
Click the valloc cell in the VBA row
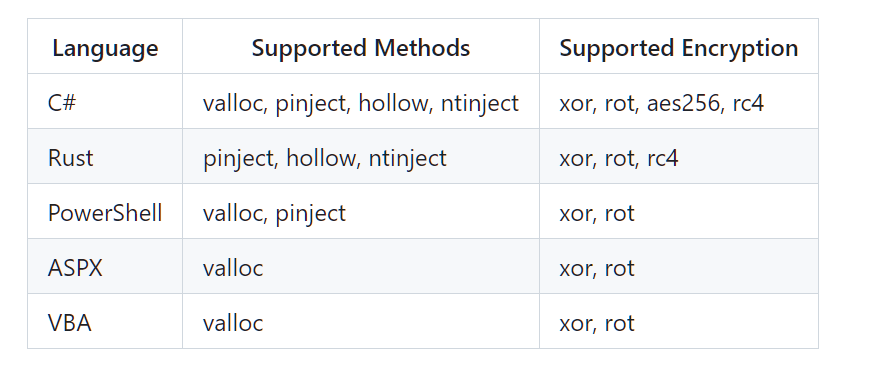pos(360,321)
